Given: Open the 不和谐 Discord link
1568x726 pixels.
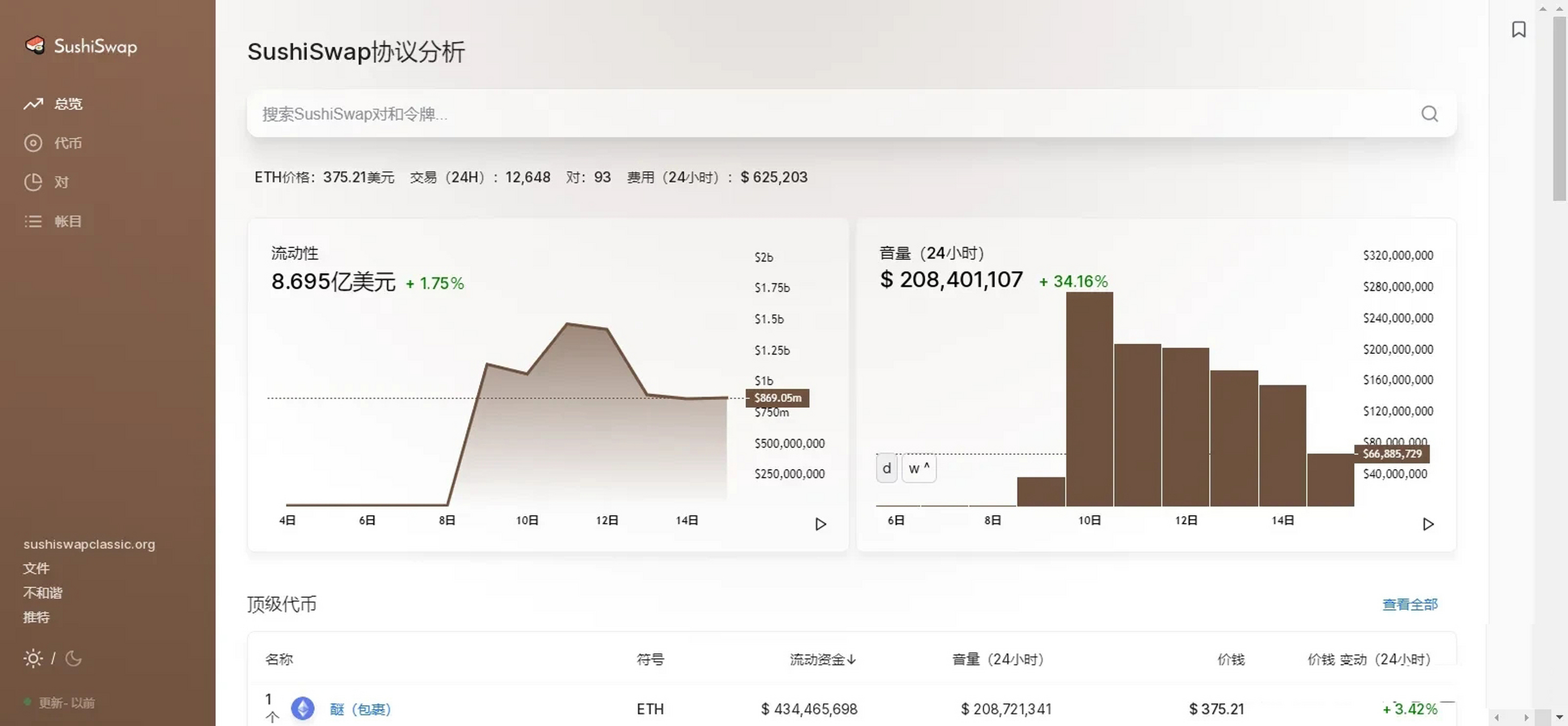Looking at the screenshot, I should pos(43,593).
